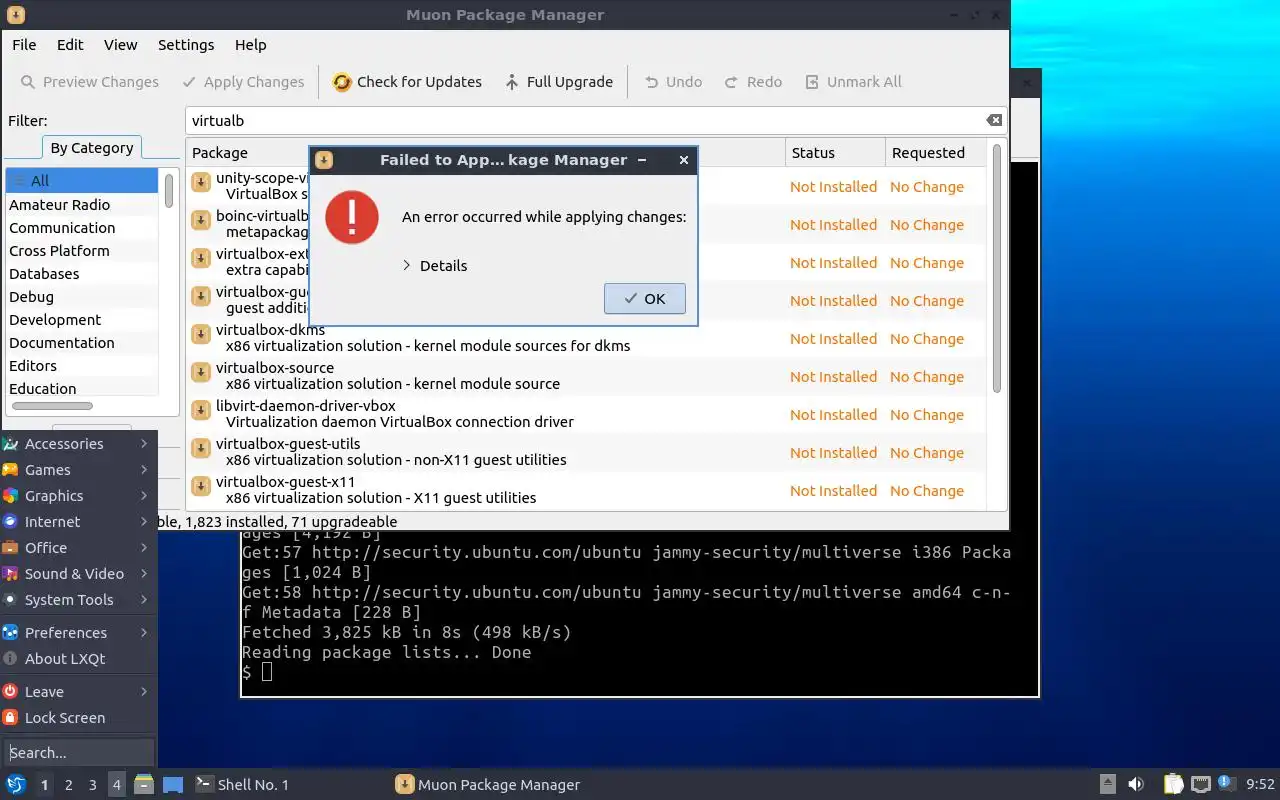Screen dimensions: 1280x800
Task: Click the red error icon in the dialog
Action: point(352,217)
